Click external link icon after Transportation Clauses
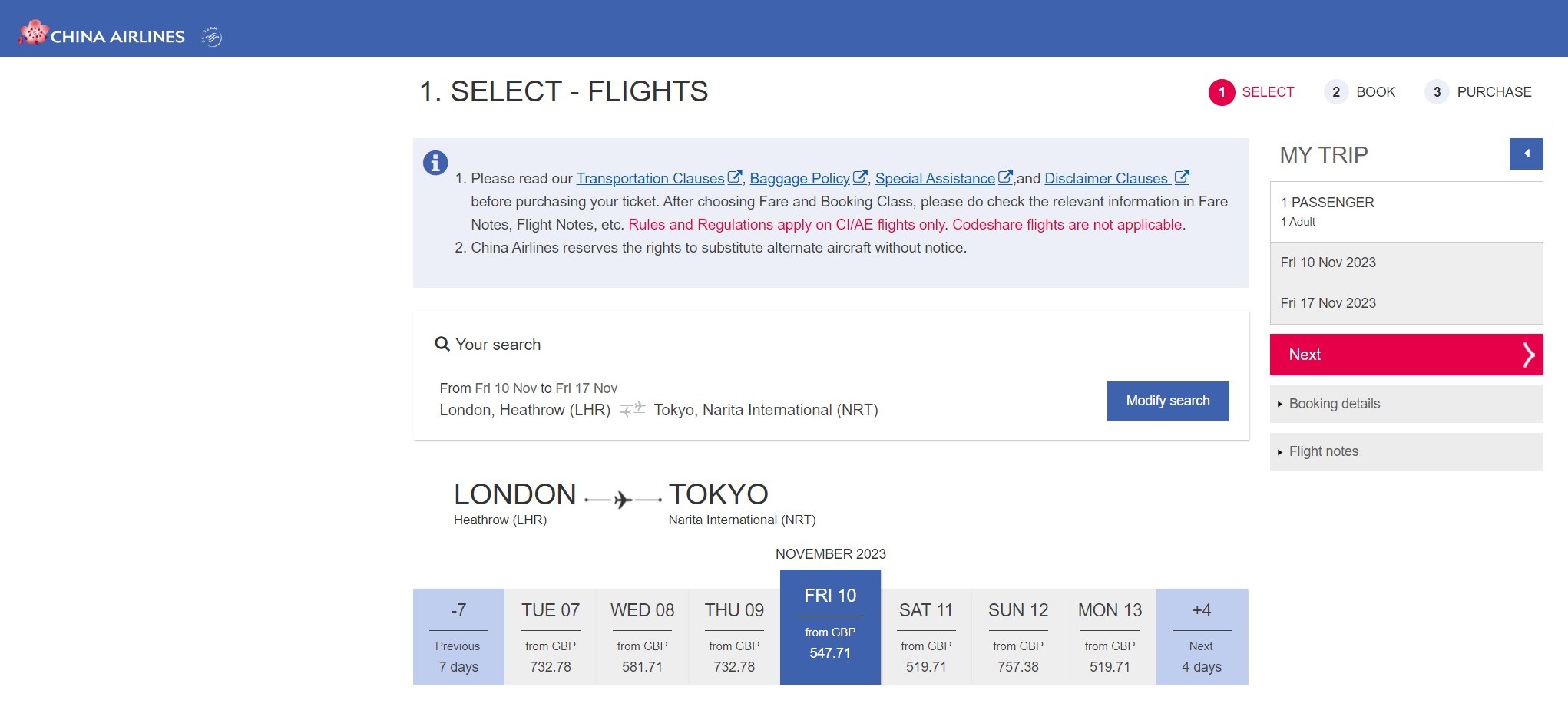Screen dimensions: 1568x710 (735, 177)
